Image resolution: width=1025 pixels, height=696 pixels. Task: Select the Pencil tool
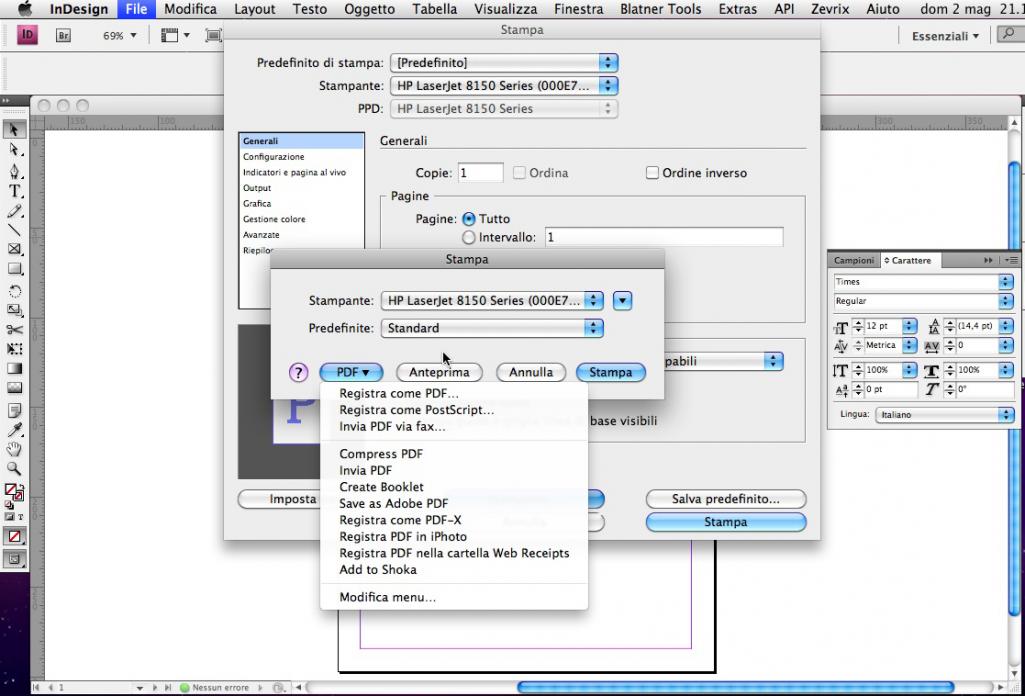tap(14, 211)
